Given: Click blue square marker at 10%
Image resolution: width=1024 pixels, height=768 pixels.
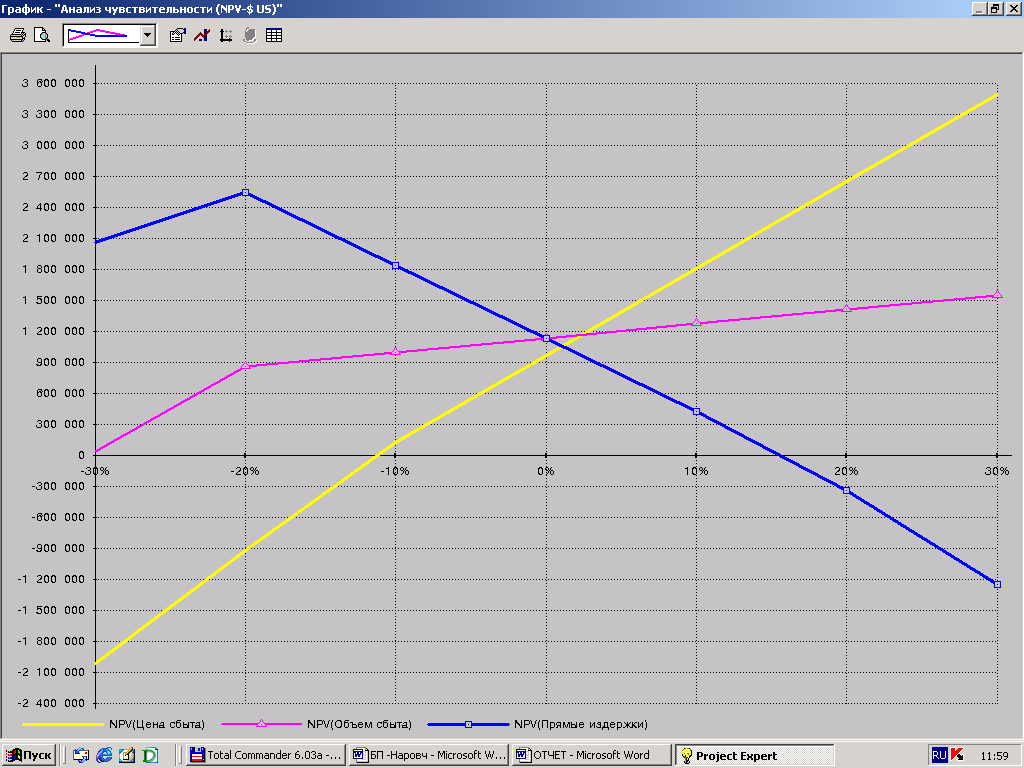Looking at the screenshot, I should tap(696, 411).
